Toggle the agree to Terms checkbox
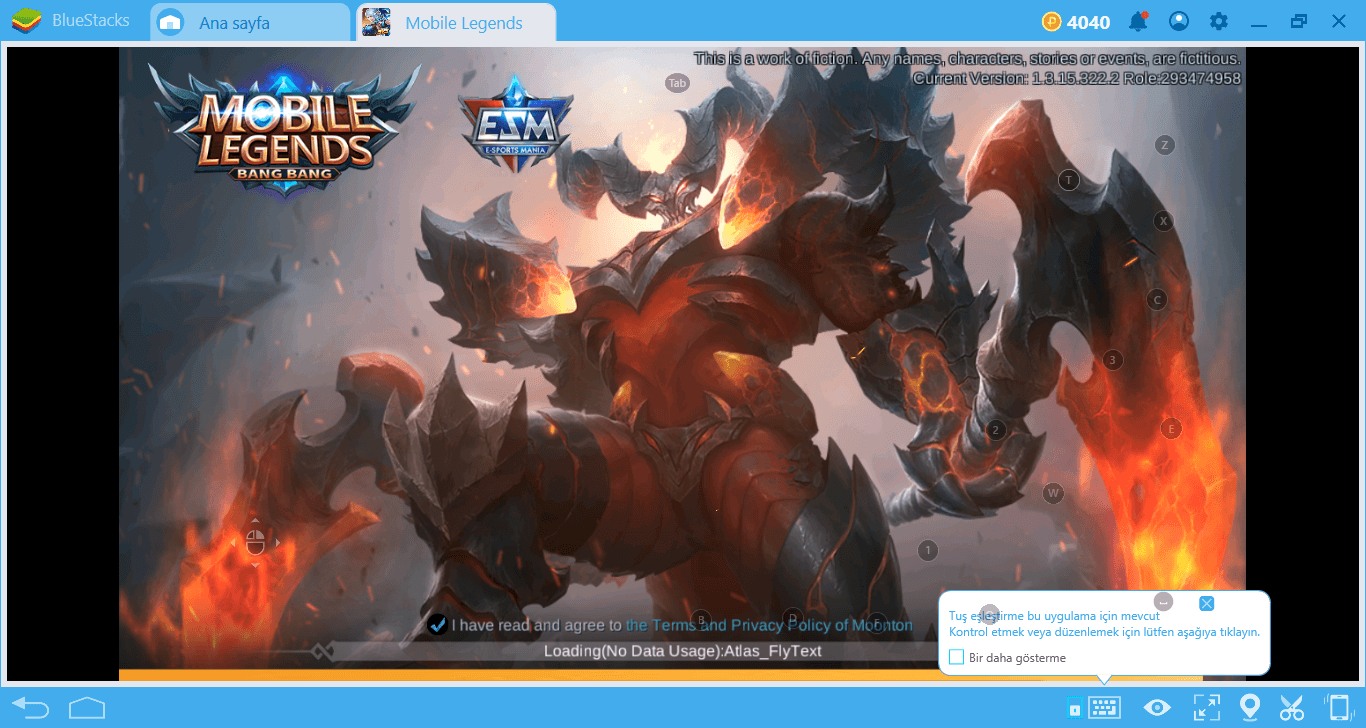The width and height of the screenshot is (1366, 728). coord(437,625)
